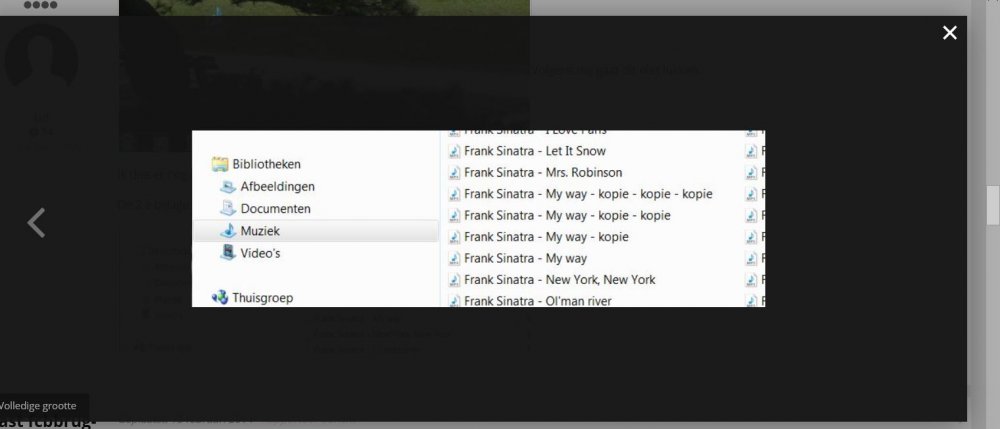
Task: Select the My way file with two kopie suffixes
Action: [x=567, y=215]
